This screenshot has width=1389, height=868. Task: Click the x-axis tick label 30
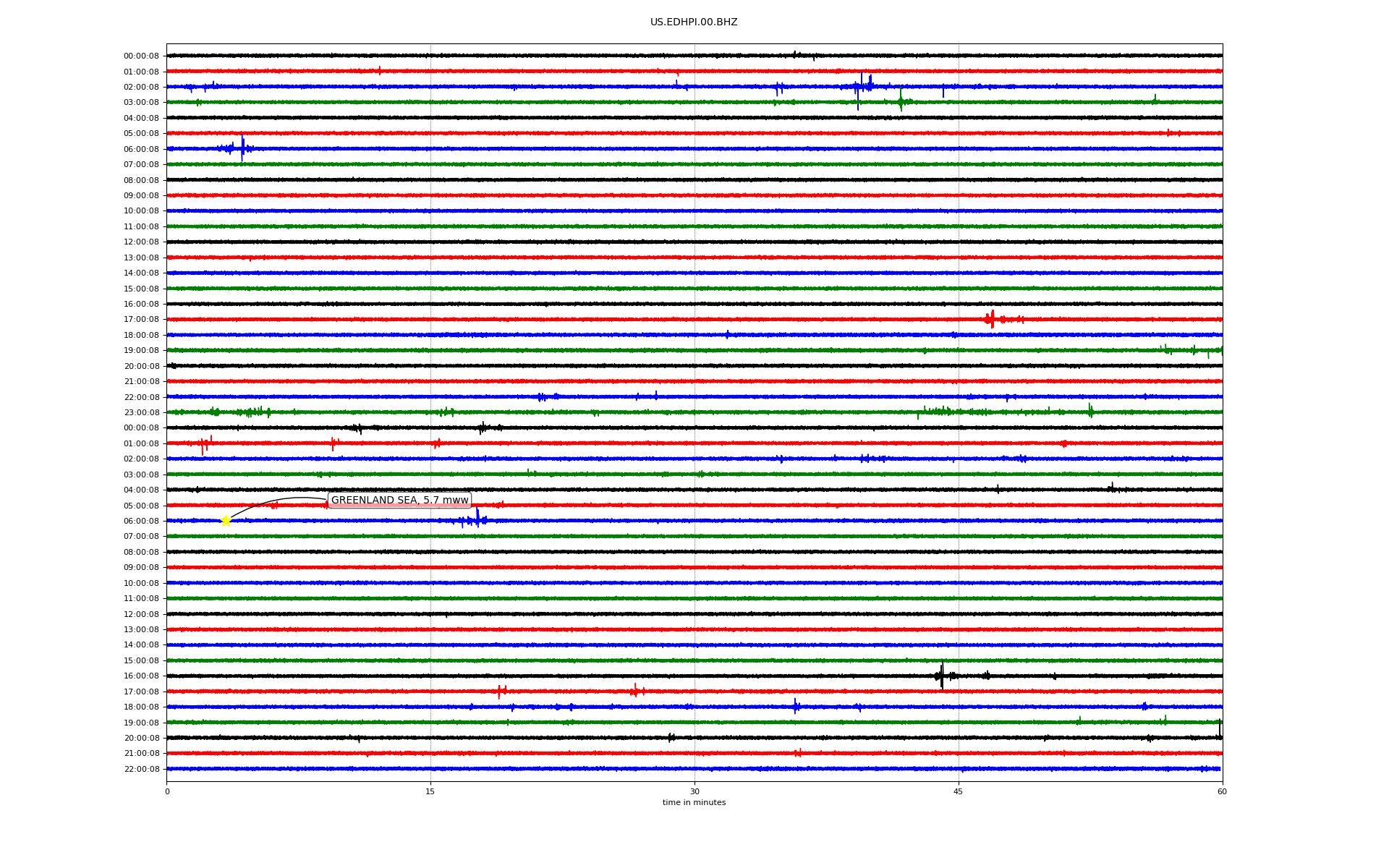coord(694,791)
